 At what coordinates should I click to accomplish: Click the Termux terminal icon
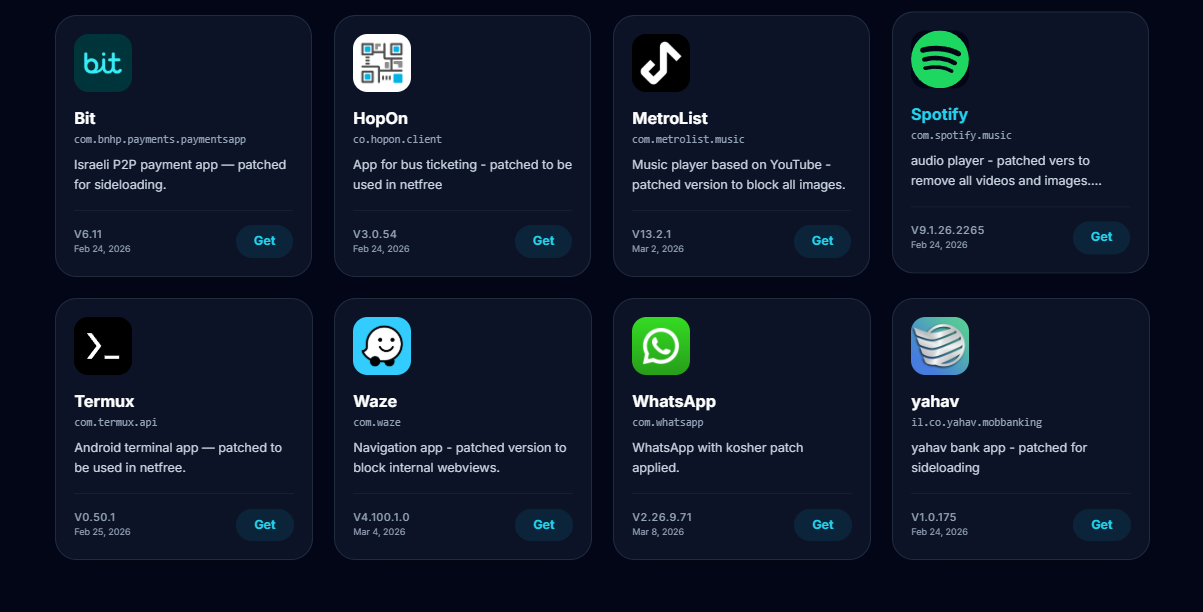103,346
